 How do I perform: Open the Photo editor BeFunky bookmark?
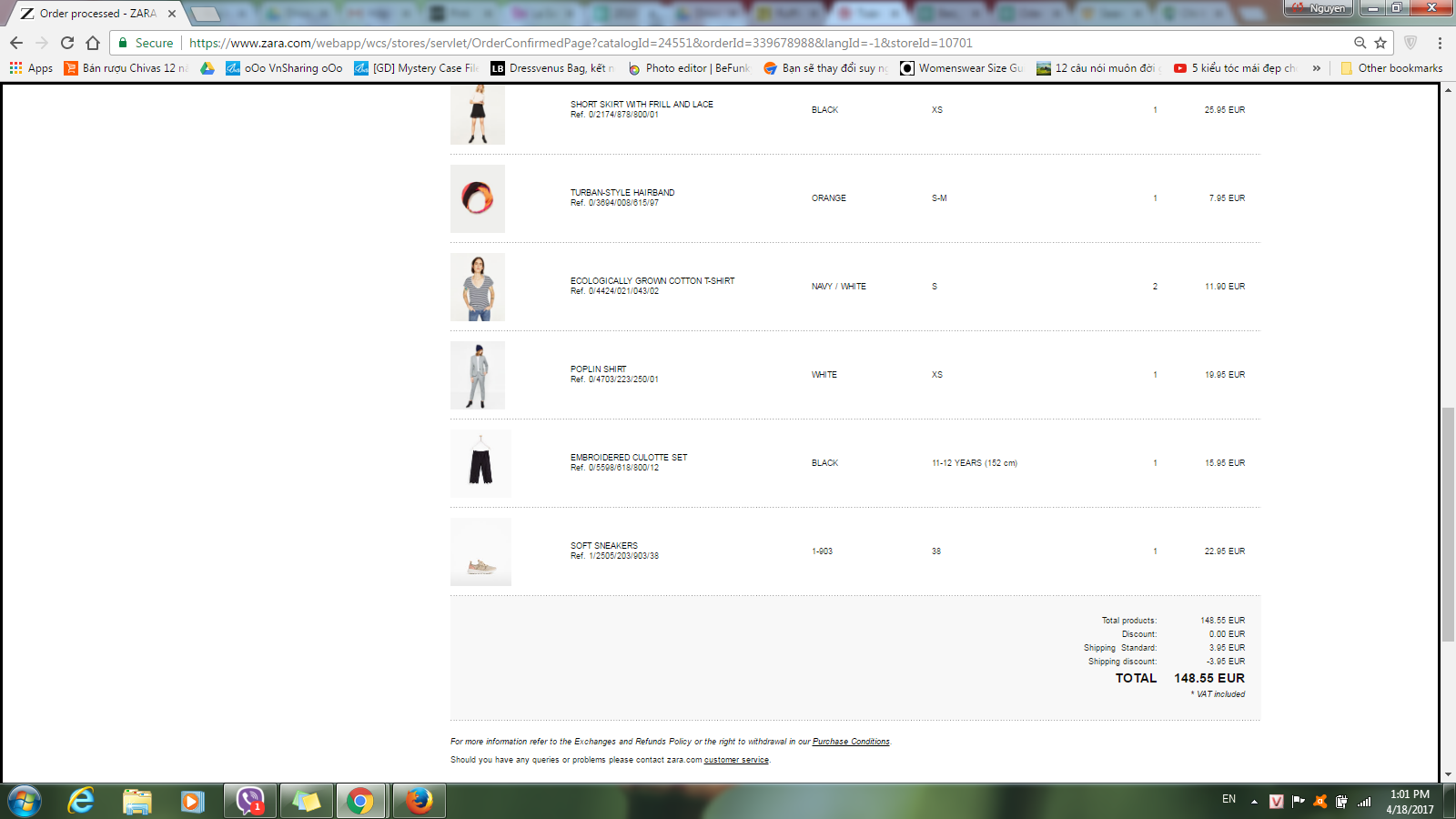(x=689, y=68)
